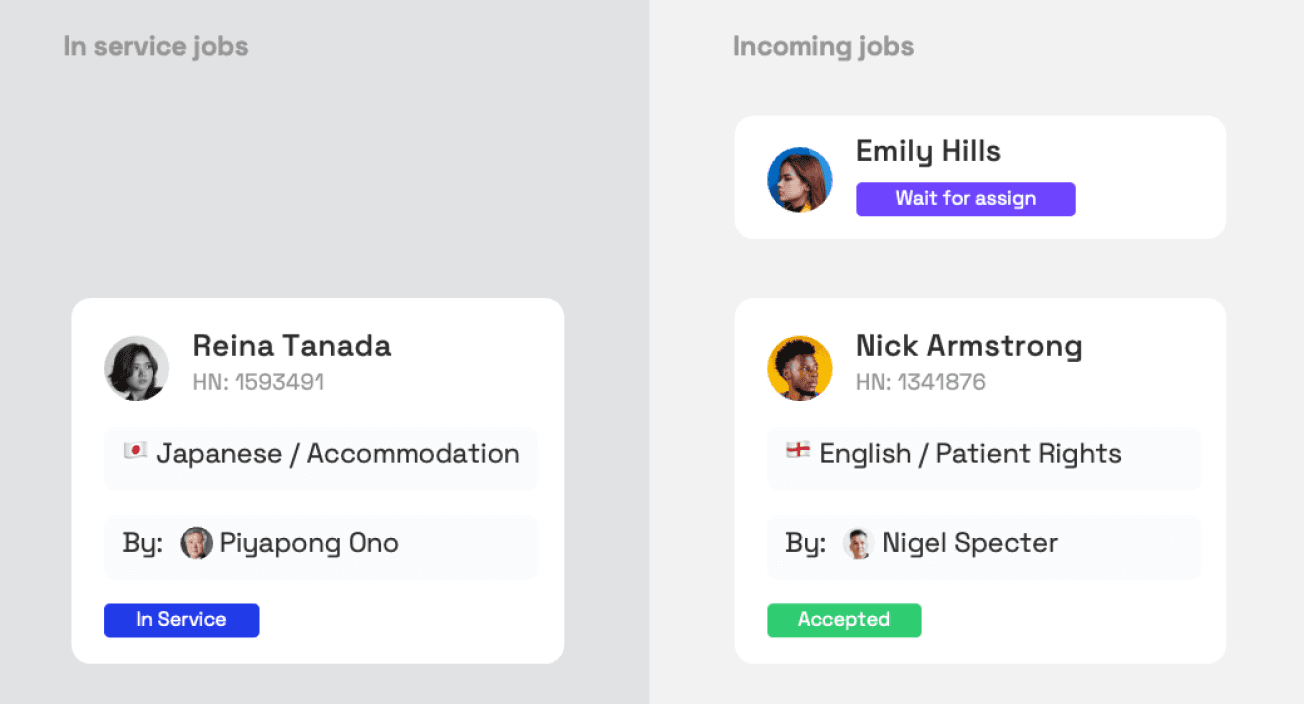Open the Nick Armstrong name link
Viewport: 1304px width, 704px height.
(x=969, y=346)
